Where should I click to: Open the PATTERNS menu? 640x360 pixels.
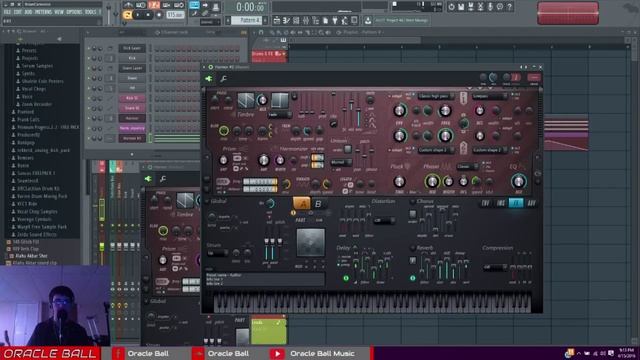point(44,12)
